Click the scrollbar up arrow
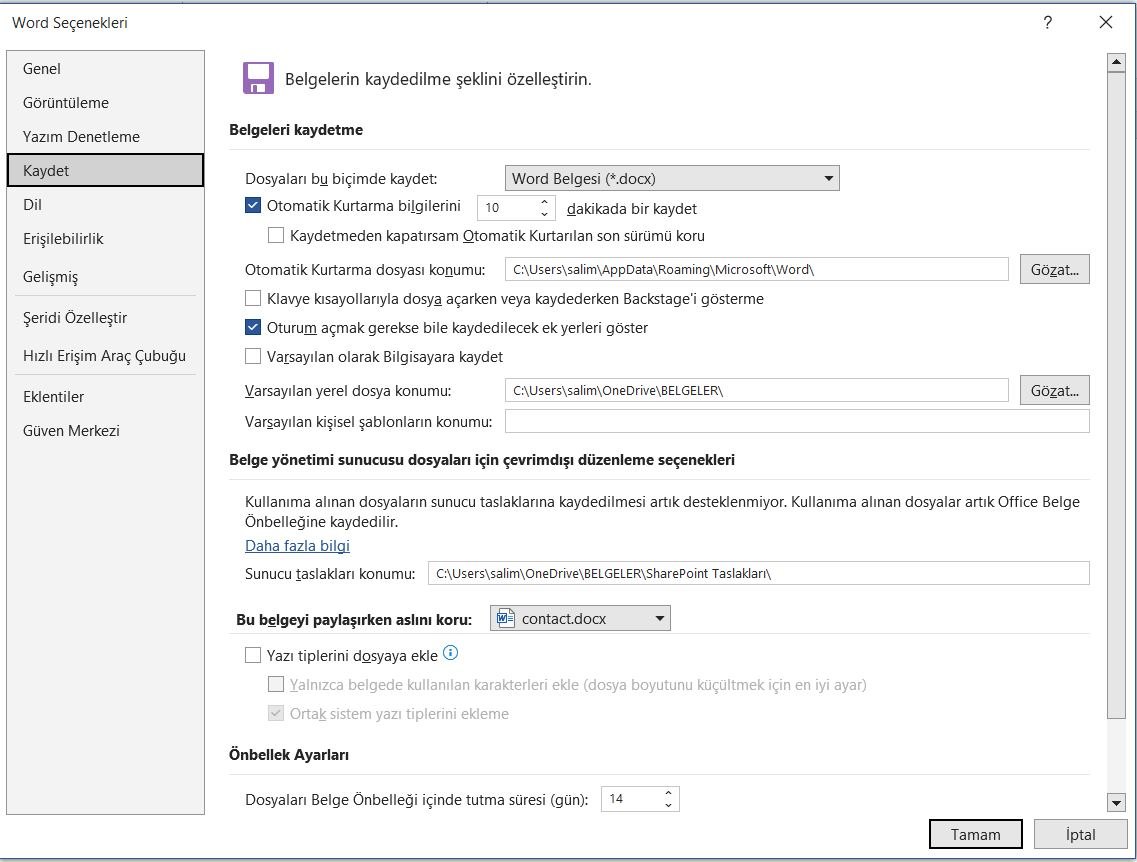The width and height of the screenshot is (1137, 862). [x=1116, y=63]
